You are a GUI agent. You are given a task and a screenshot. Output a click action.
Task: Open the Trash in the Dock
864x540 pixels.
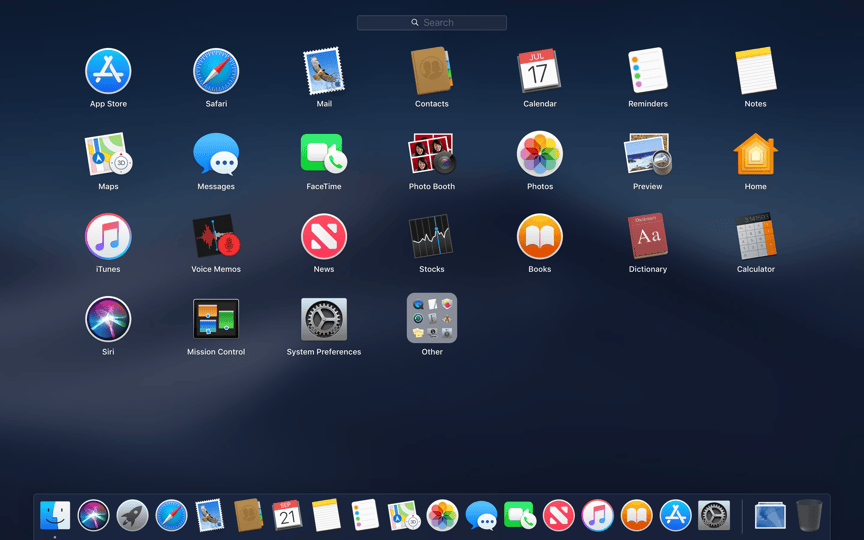point(809,515)
